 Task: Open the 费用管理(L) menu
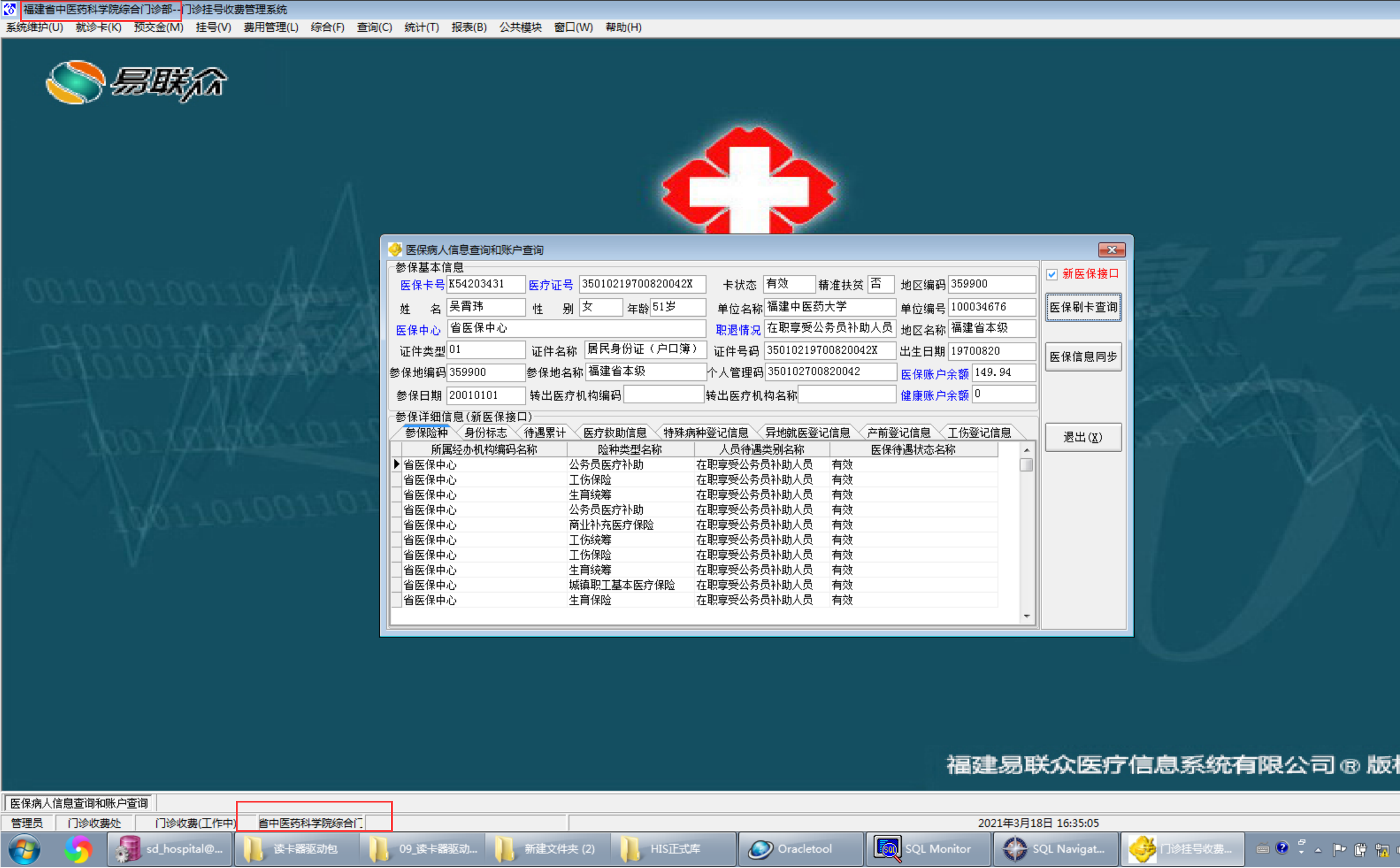(271, 27)
